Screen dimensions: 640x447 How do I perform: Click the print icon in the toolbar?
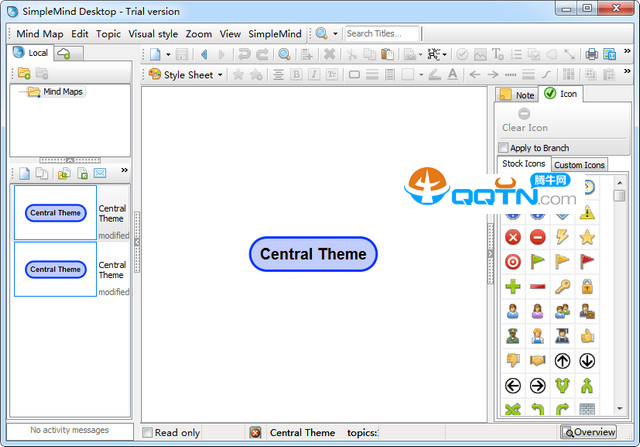tap(592, 54)
